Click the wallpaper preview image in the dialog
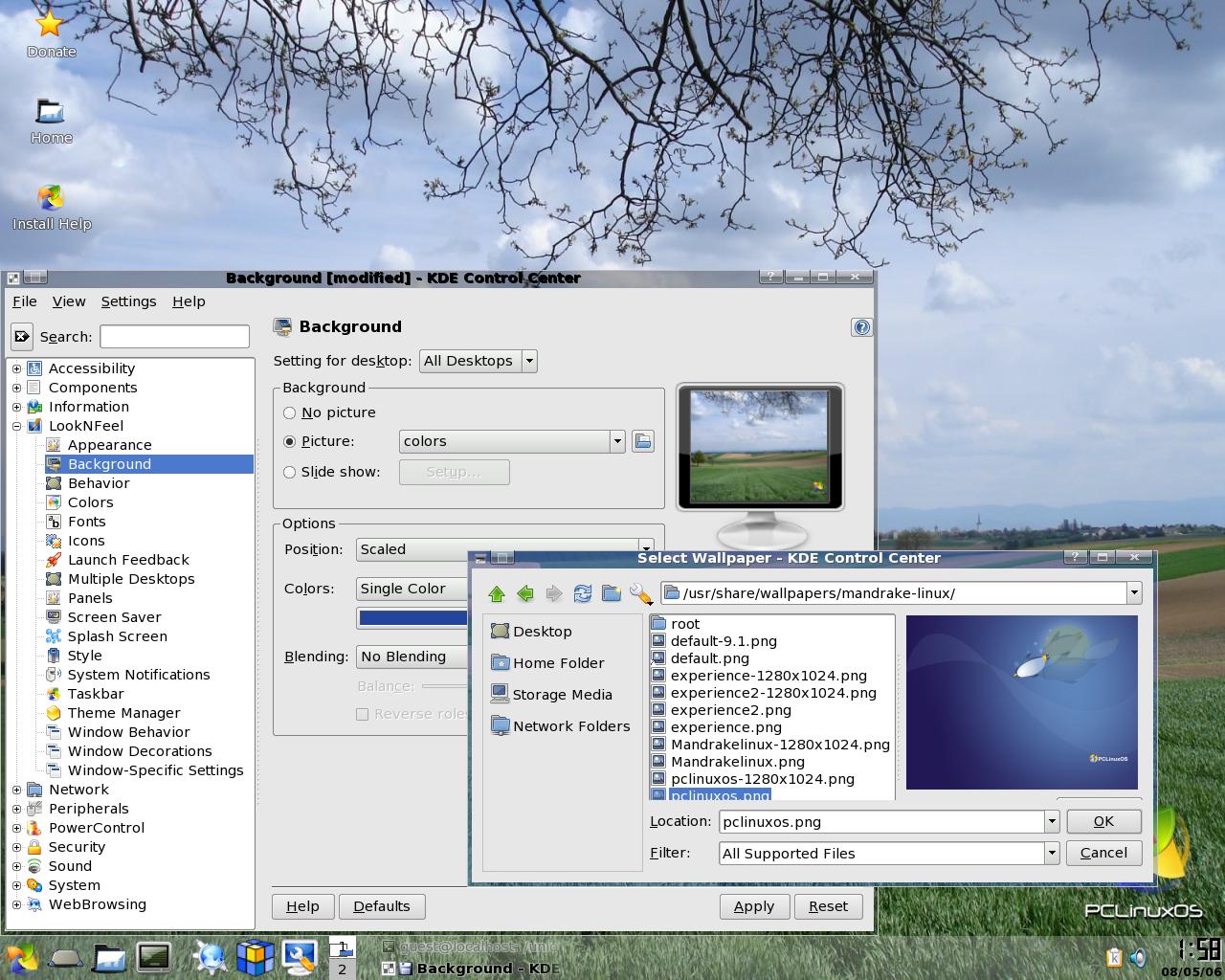The width and height of the screenshot is (1225, 980). point(1022,702)
